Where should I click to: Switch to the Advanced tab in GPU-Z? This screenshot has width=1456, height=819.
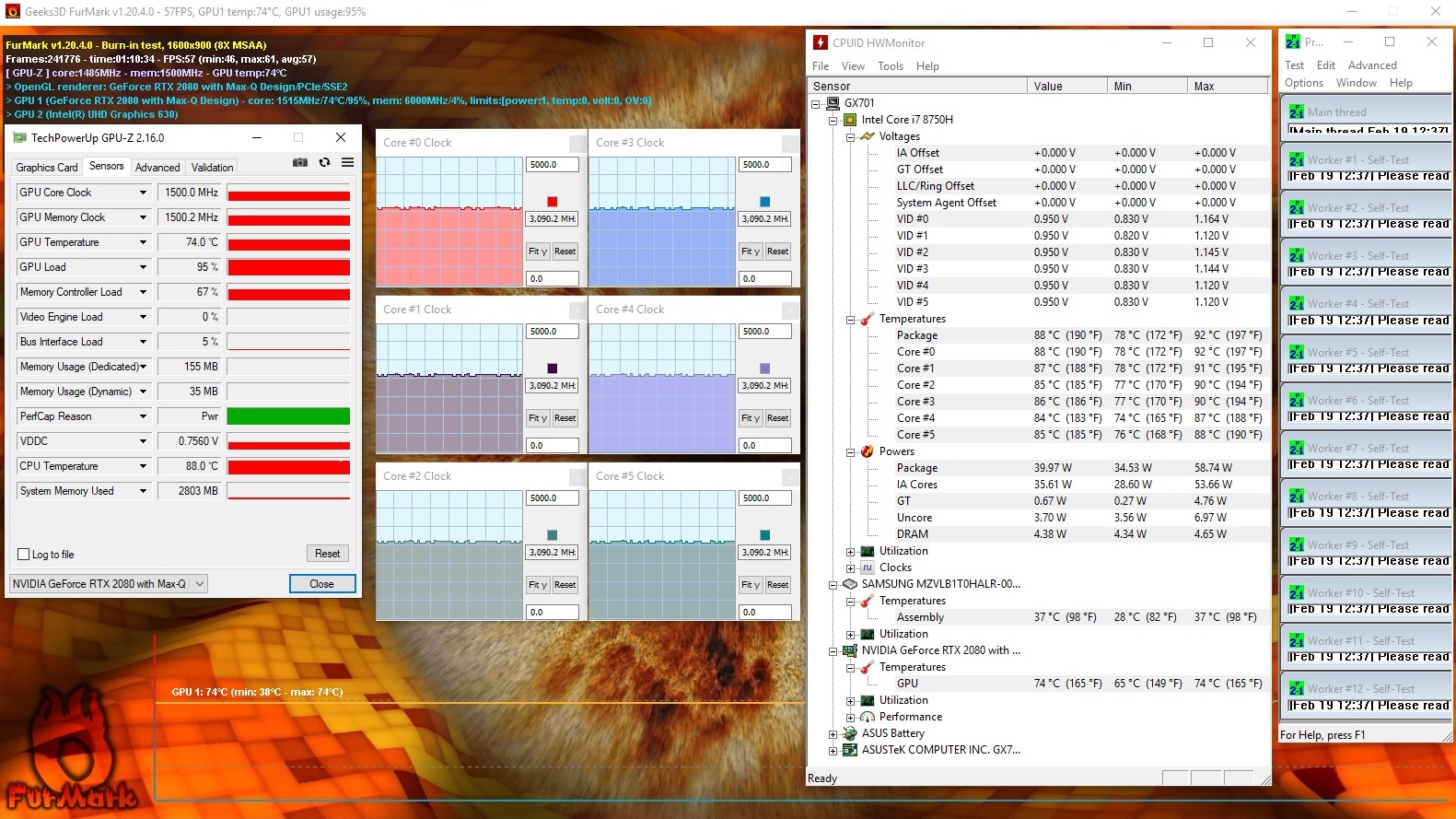coord(157,168)
